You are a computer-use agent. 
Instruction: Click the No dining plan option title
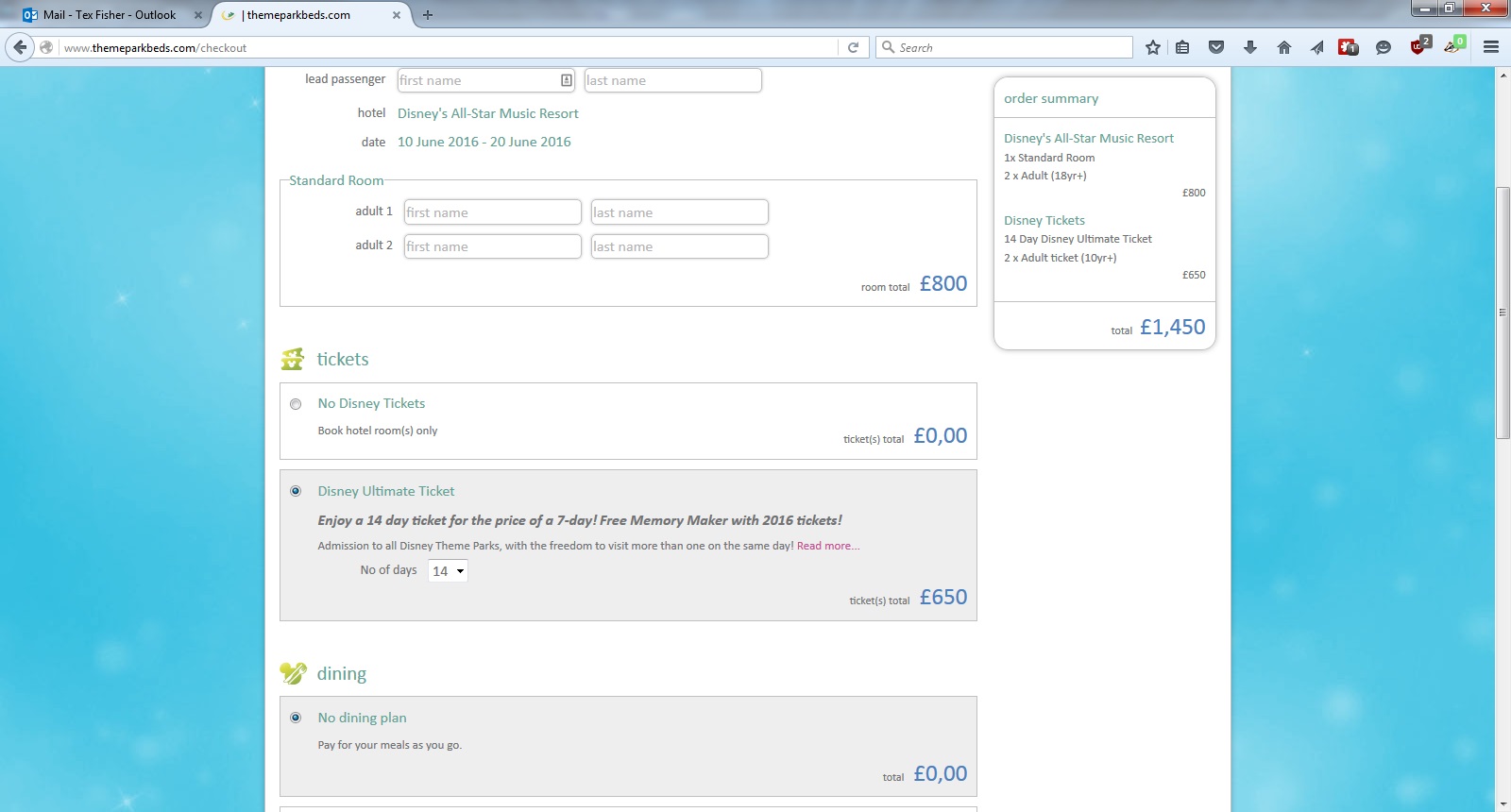tap(363, 718)
